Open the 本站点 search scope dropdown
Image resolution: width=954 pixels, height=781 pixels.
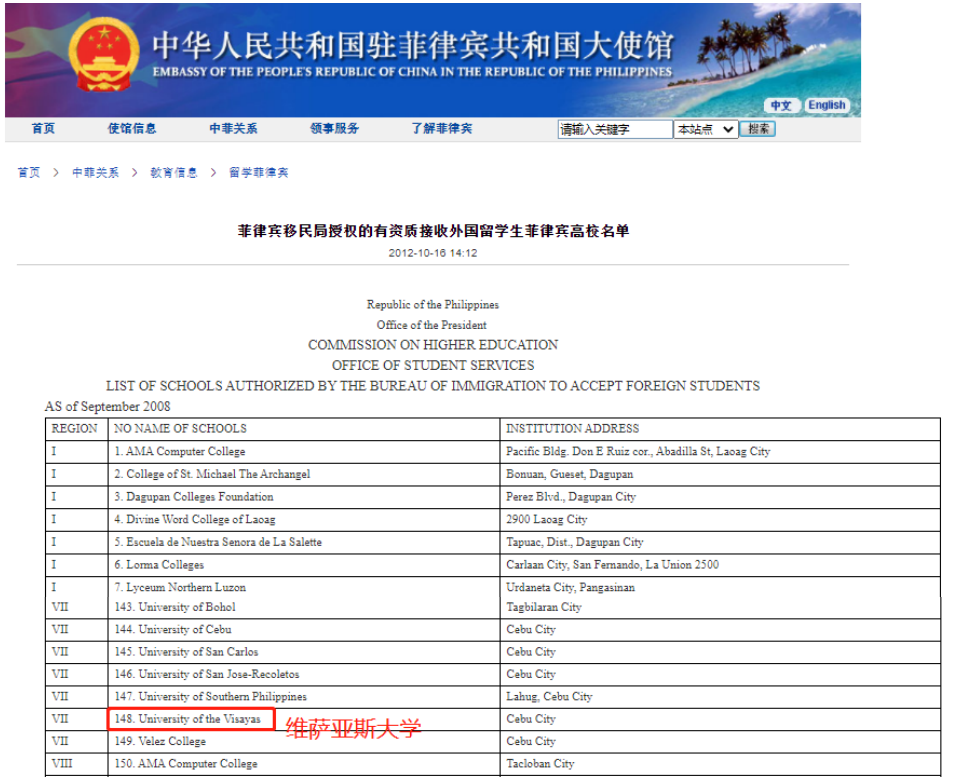[705, 128]
